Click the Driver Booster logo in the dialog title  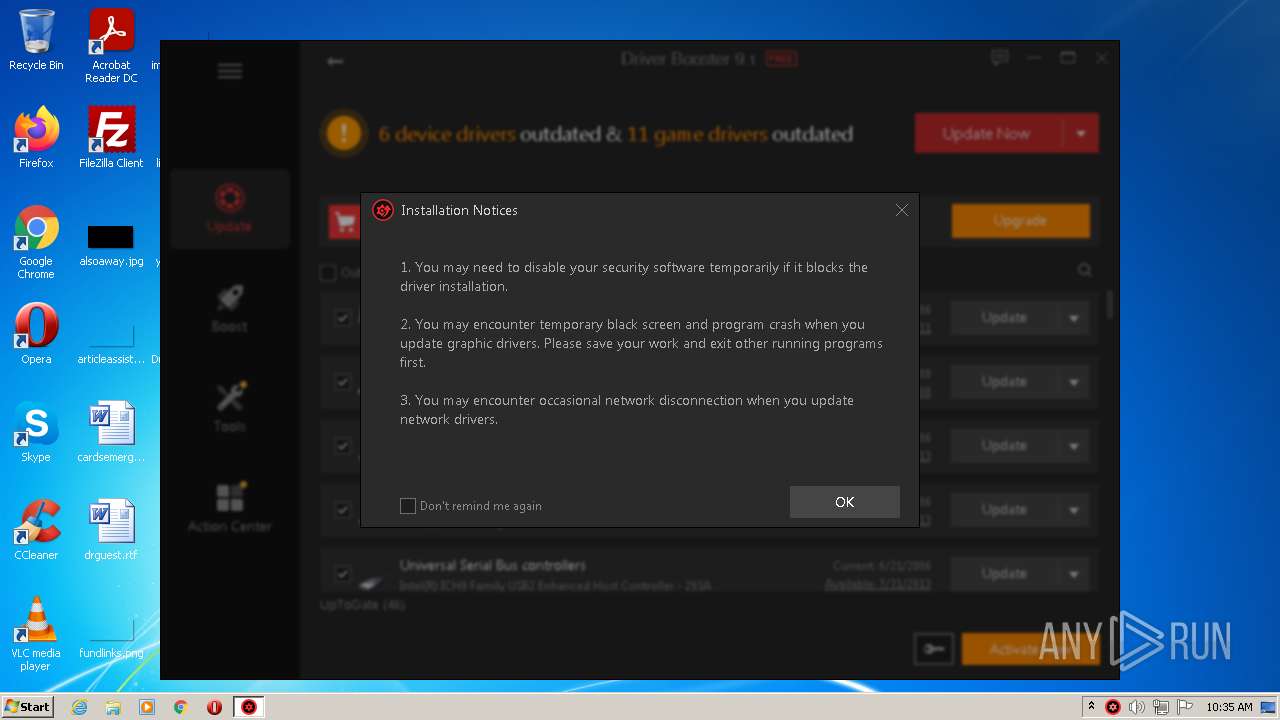[x=382, y=210]
